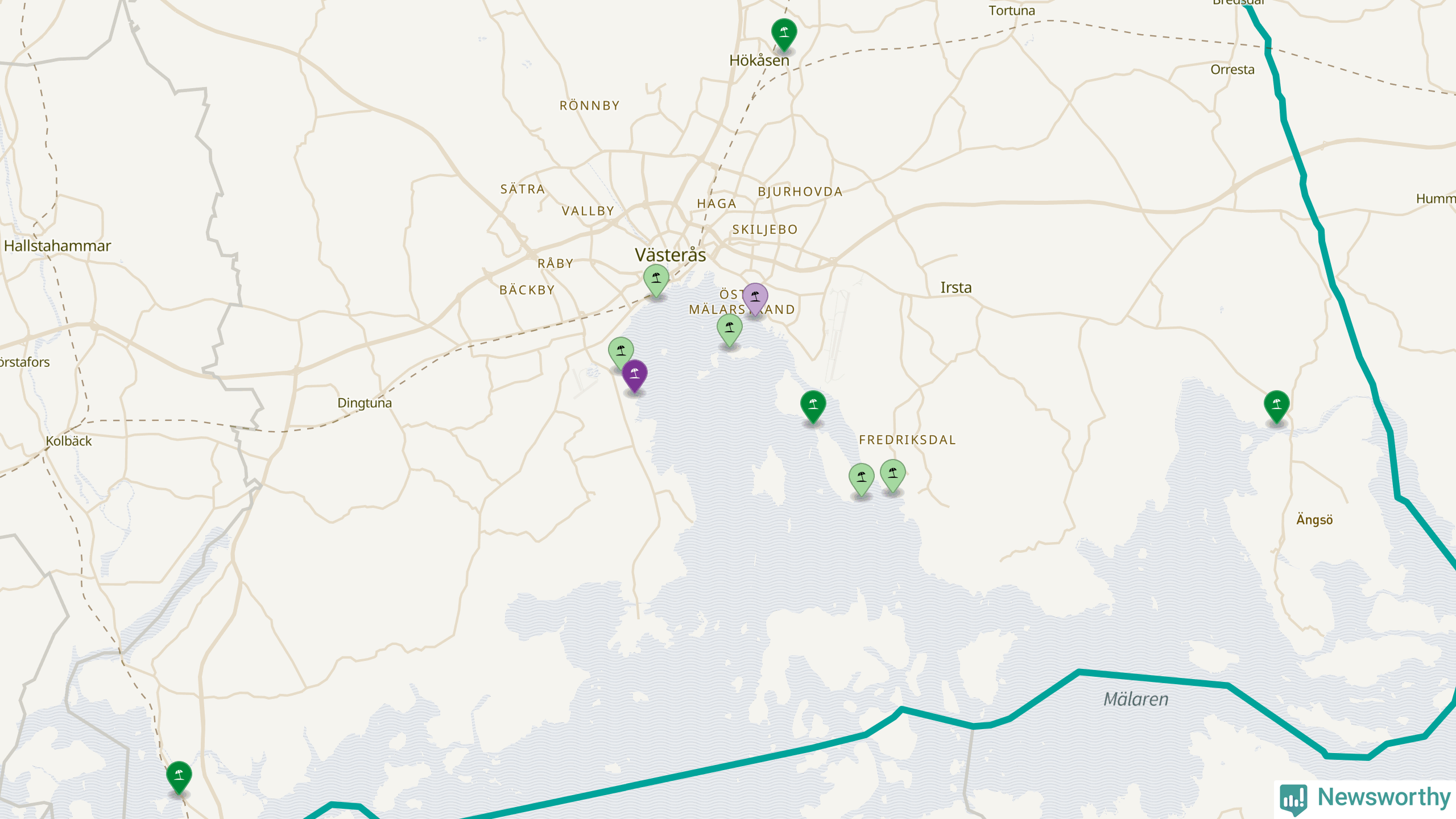The height and width of the screenshot is (819, 1456).
Task: Click the Irsta label
Action: click(x=956, y=288)
